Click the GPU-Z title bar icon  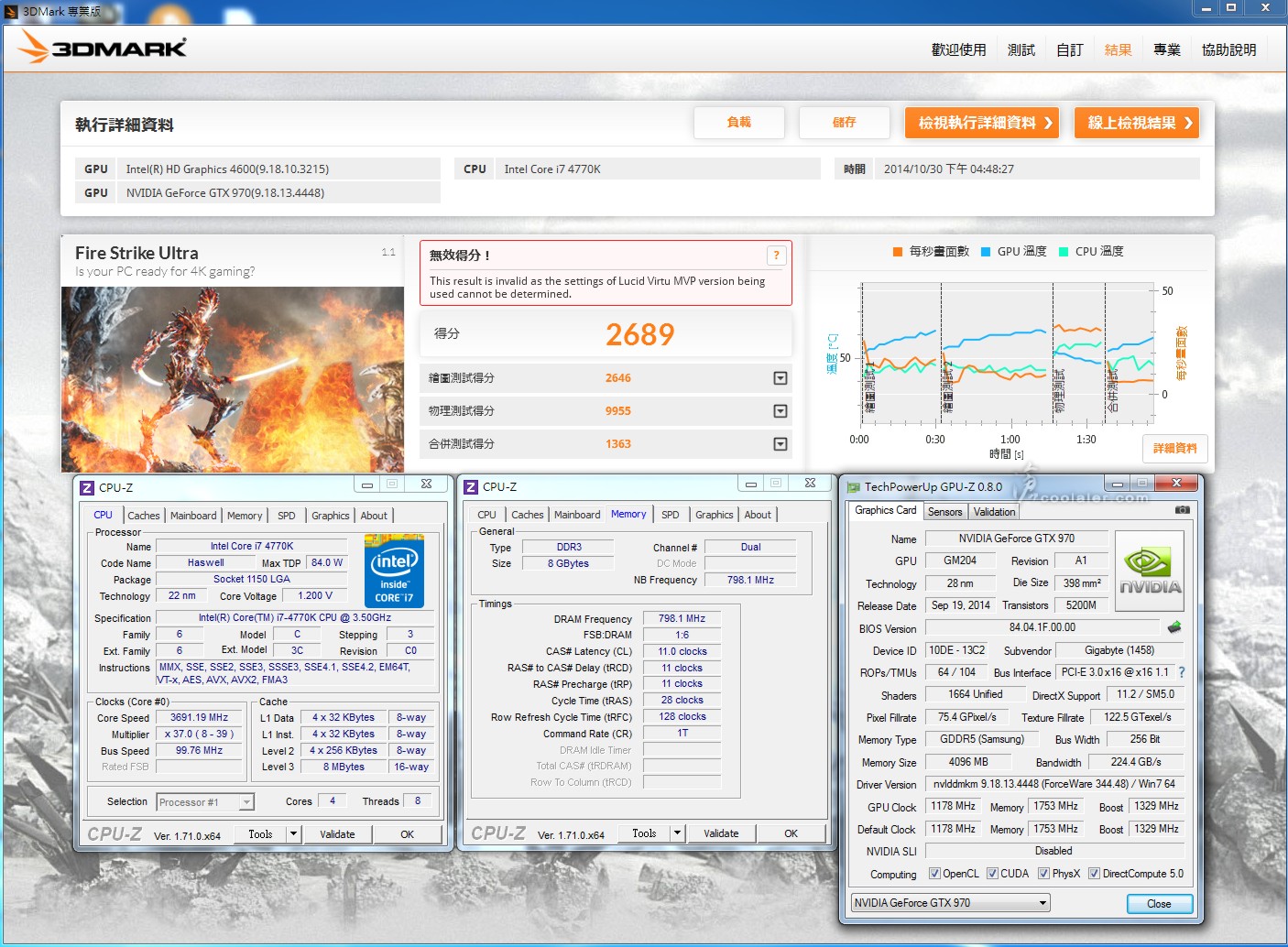(x=854, y=487)
